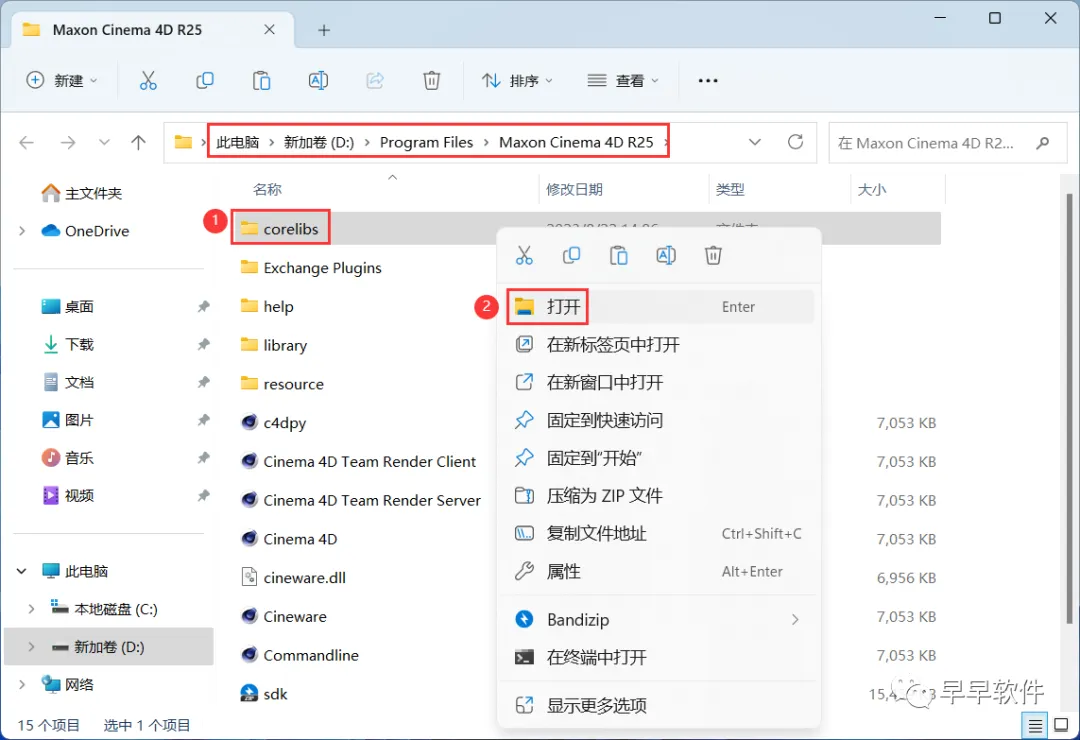Go forward with the right arrow

click(68, 143)
